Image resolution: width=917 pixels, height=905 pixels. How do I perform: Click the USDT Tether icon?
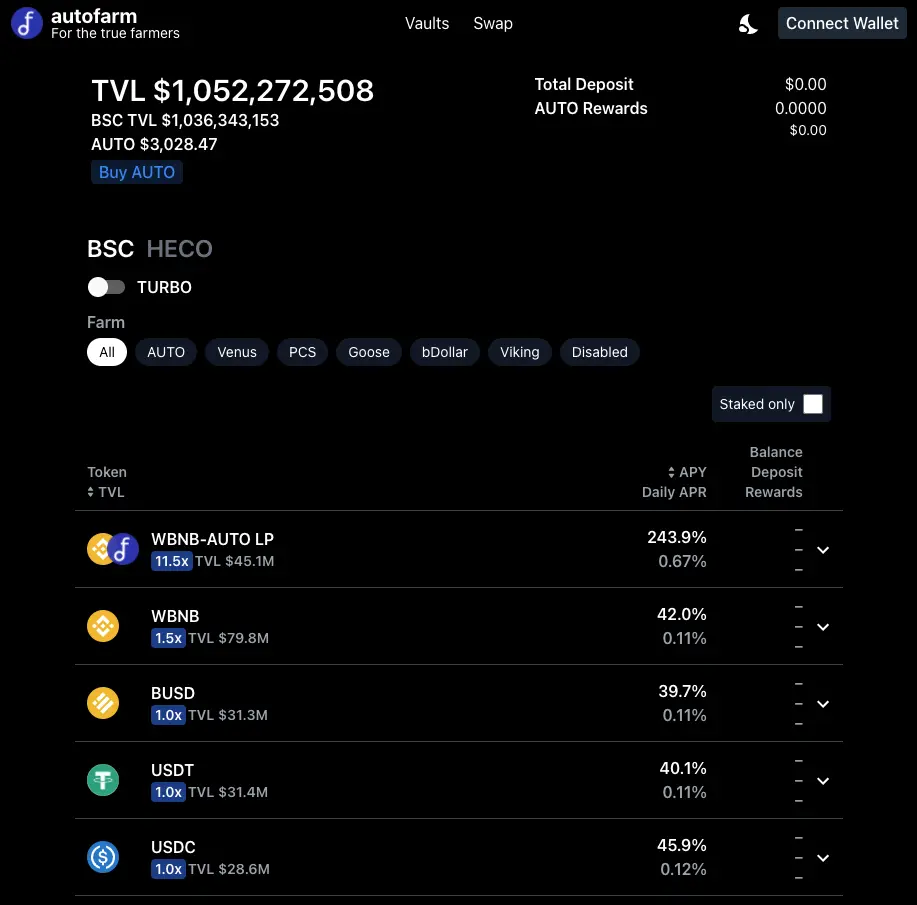click(103, 780)
